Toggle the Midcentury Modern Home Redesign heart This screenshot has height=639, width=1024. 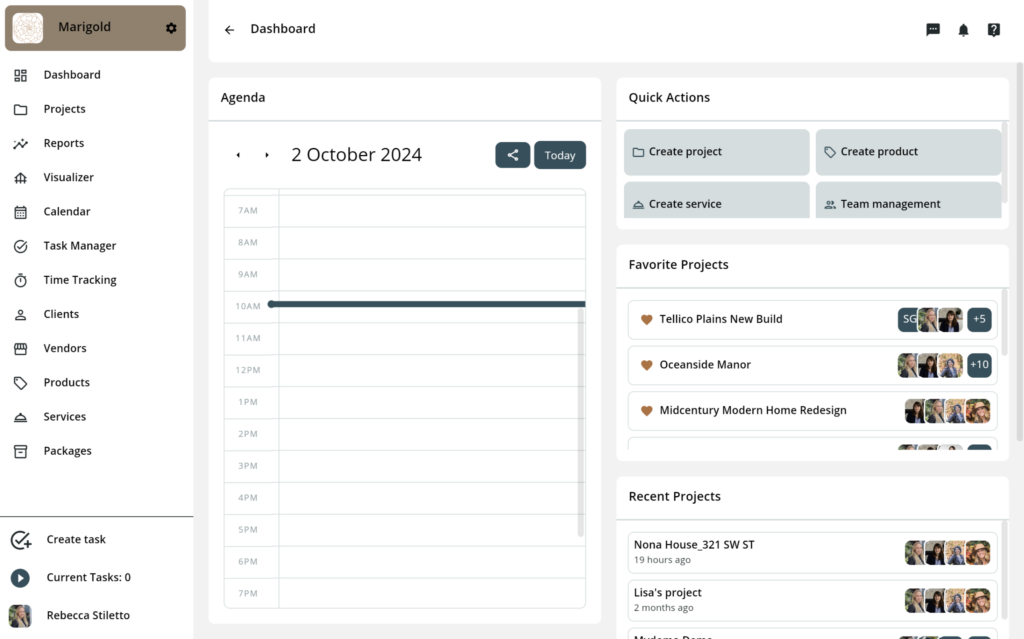(646, 411)
